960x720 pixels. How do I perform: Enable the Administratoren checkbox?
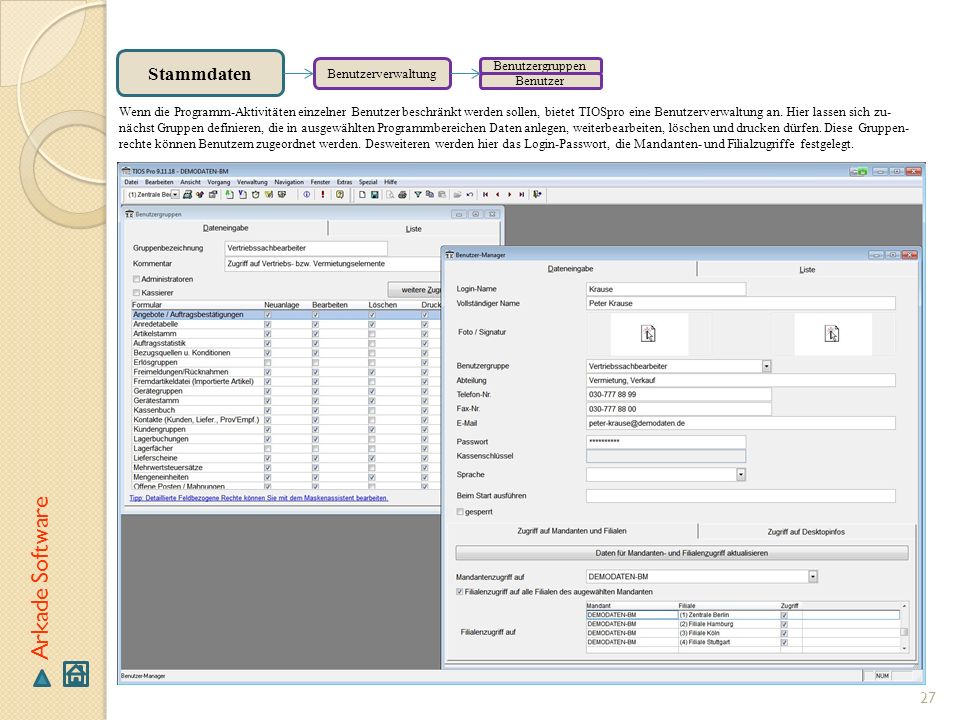137,279
